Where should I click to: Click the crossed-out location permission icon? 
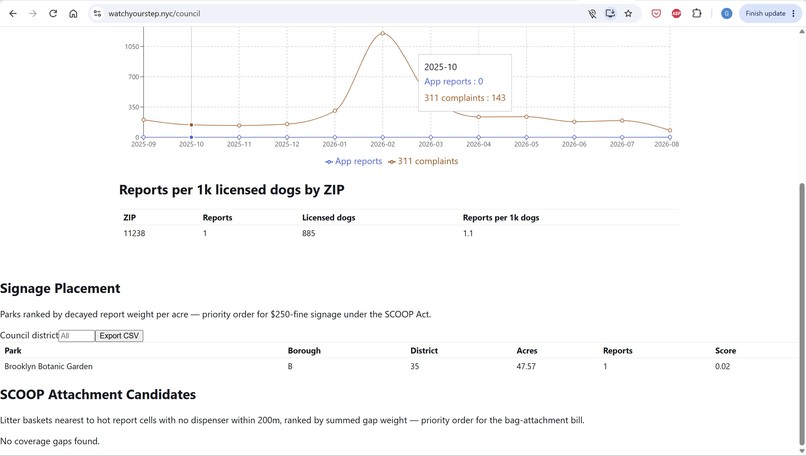(x=592, y=14)
